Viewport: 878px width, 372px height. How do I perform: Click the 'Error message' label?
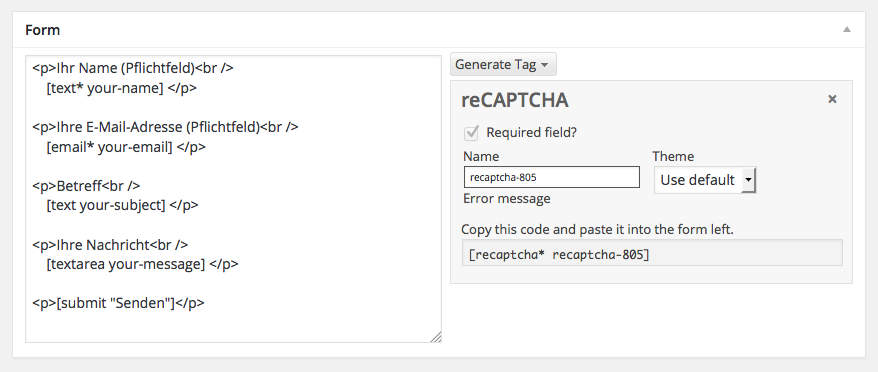pyautogui.click(x=507, y=199)
